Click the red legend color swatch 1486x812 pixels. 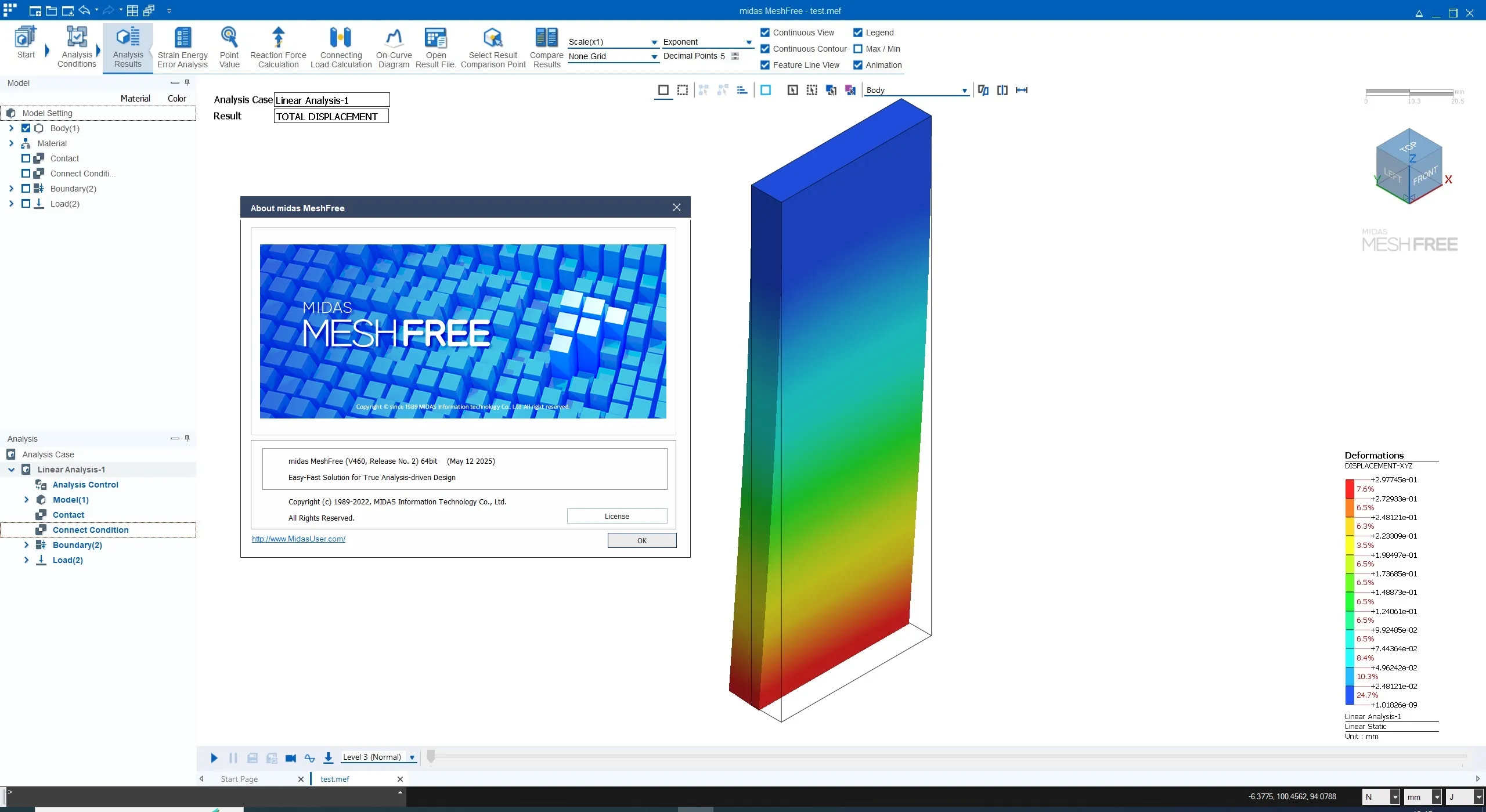point(1350,489)
